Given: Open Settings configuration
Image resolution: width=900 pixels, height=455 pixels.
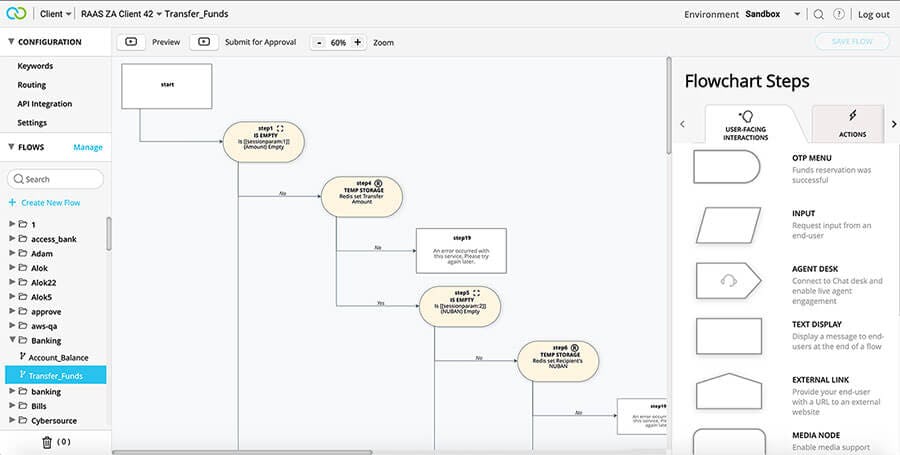Looking at the screenshot, I should [32, 123].
